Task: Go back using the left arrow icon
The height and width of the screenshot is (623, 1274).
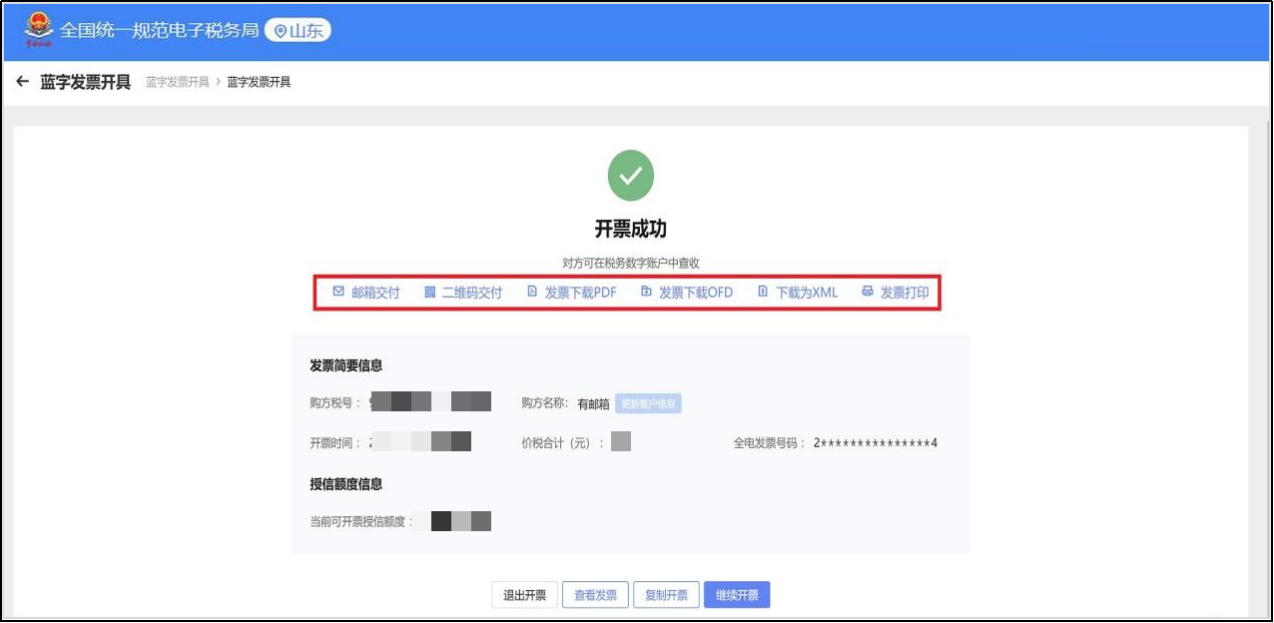Action: click(x=22, y=81)
